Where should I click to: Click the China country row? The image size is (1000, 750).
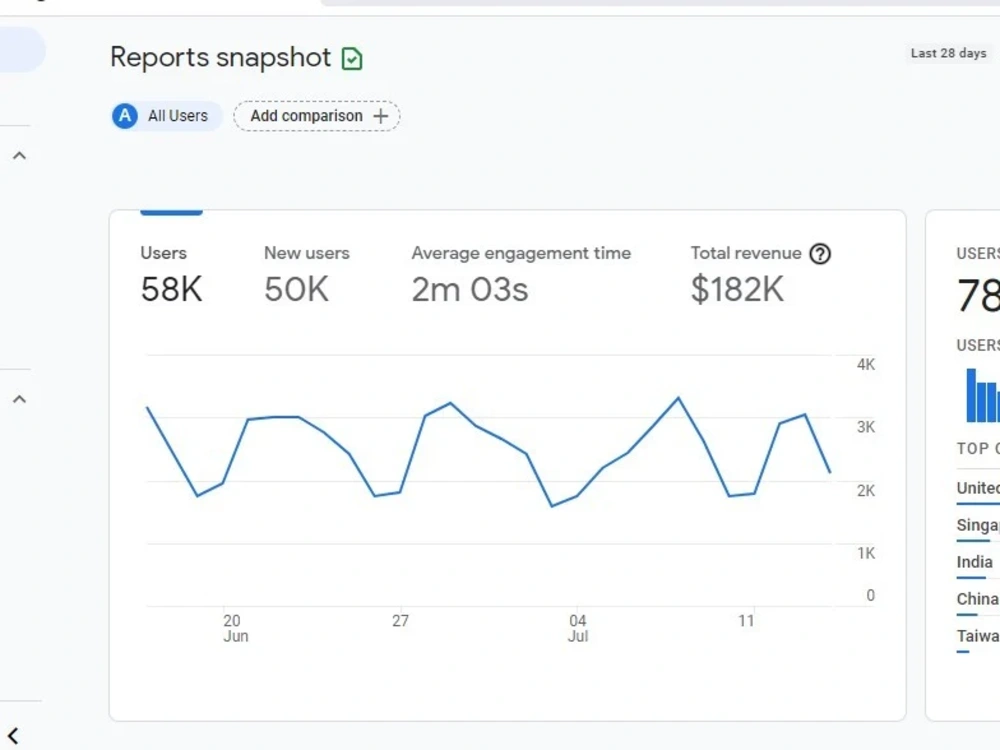tap(978, 601)
